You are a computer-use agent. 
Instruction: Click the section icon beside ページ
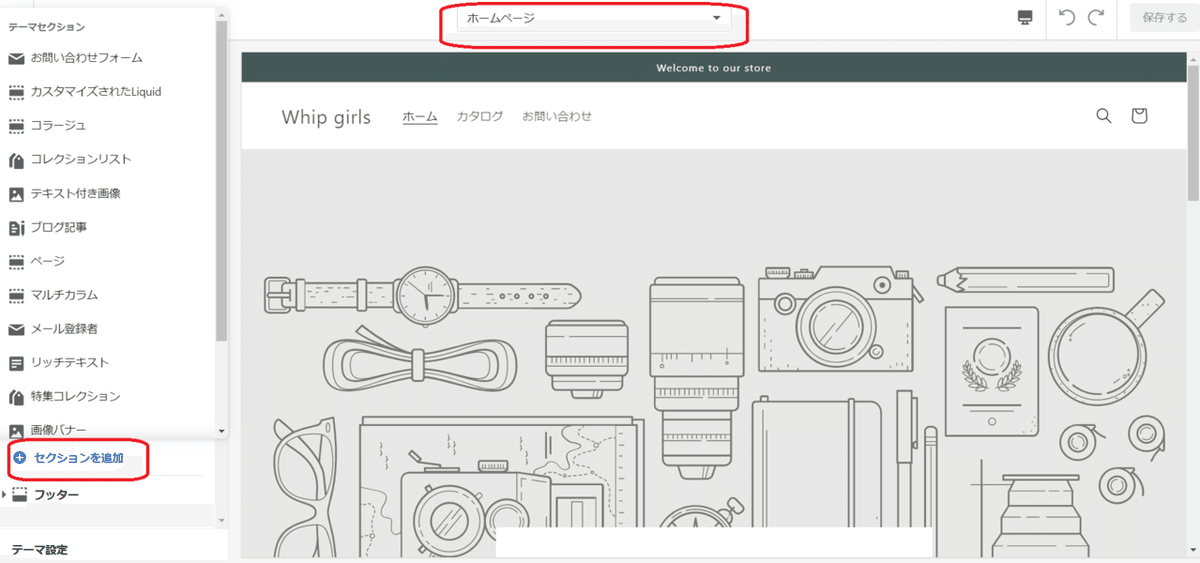pos(16,262)
